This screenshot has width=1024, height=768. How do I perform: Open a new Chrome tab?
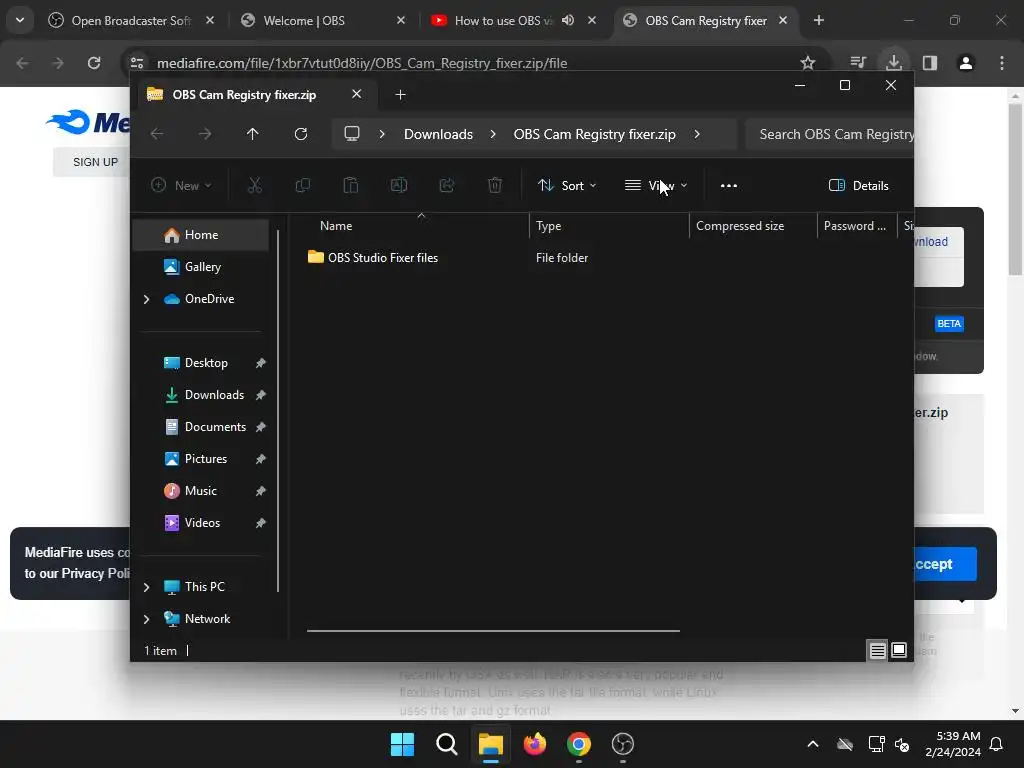819,20
